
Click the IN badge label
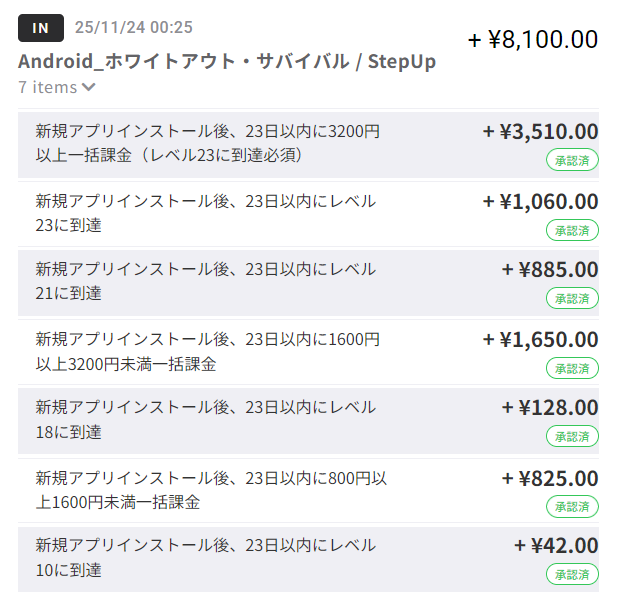(x=41, y=28)
